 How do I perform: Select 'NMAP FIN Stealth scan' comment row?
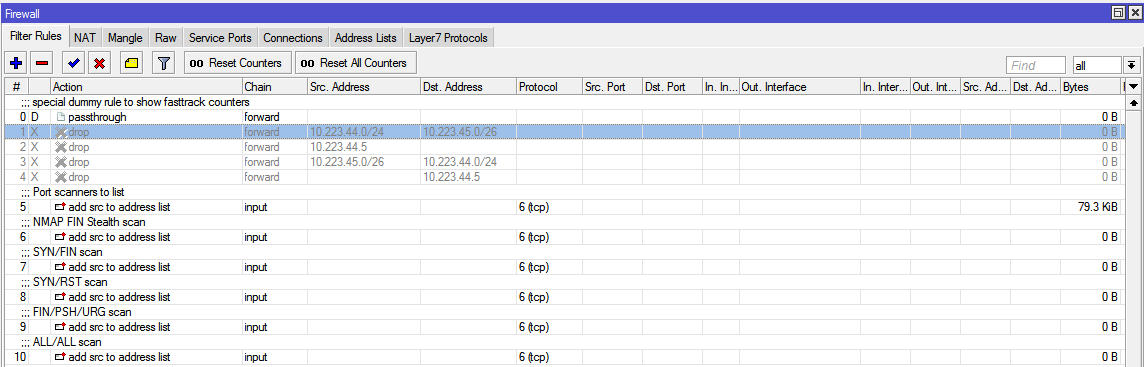tap(565, 222)
